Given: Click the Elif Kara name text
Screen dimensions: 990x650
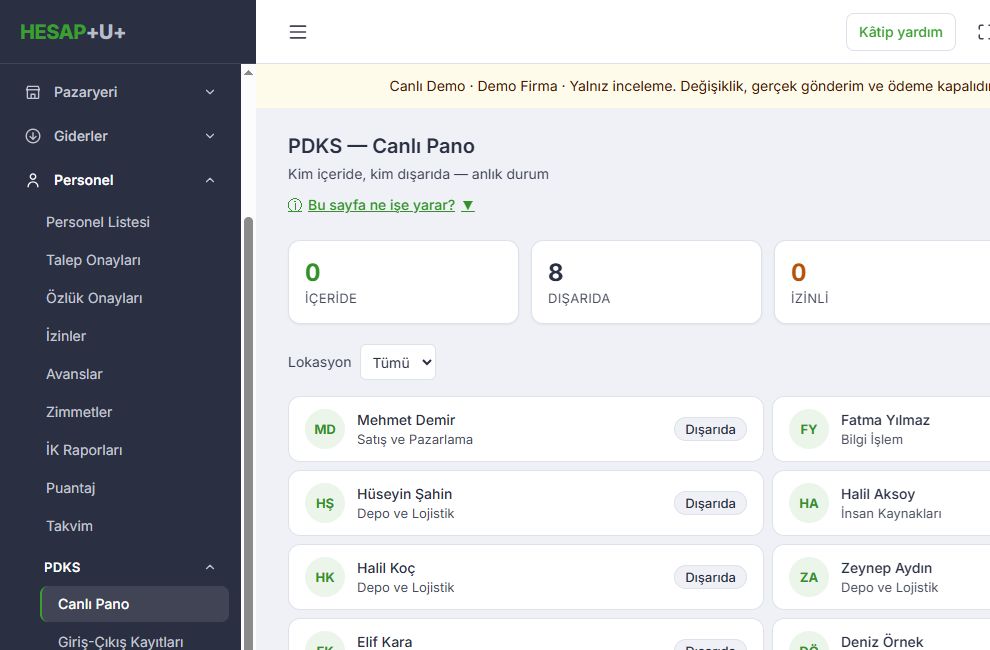Looking at the screenshot, I should [x=385, y=642].
